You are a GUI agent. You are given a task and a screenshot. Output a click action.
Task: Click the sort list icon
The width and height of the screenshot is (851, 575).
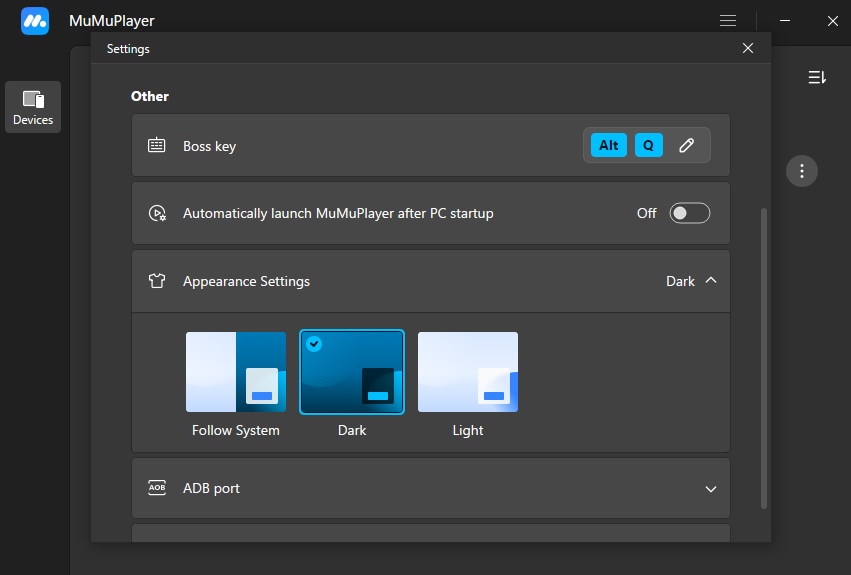coord(817,77)
